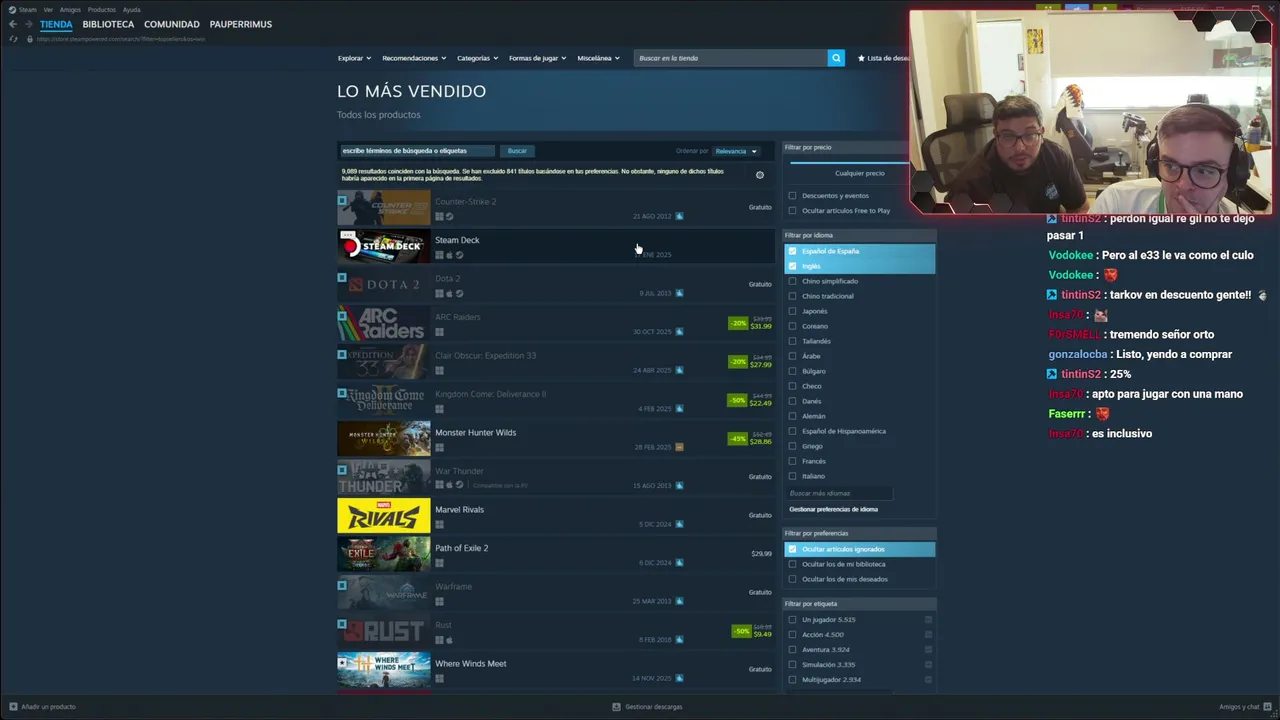The height and width of the screenshot is (720, 1280).
Task: Click the exclude tag icon beside Simulación
Action: 928,665
